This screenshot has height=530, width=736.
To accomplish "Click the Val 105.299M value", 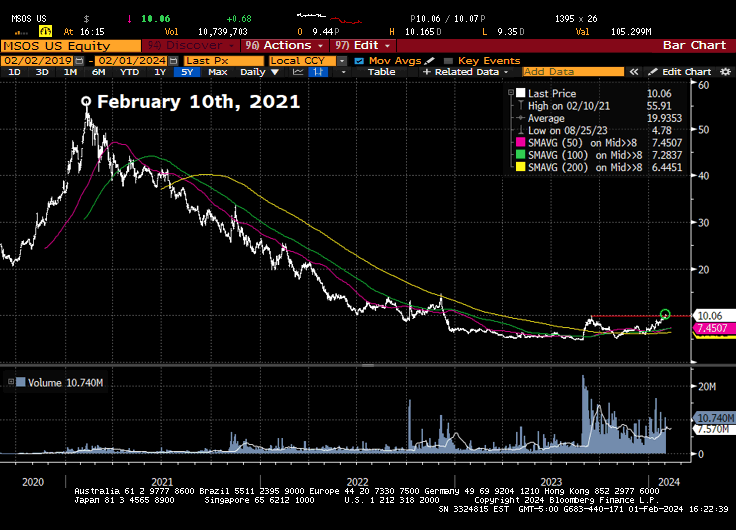I will (x=631, y=32).
